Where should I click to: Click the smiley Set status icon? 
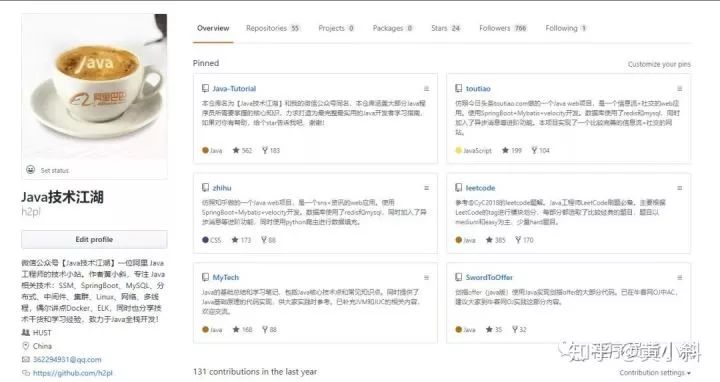click(31, 170)
